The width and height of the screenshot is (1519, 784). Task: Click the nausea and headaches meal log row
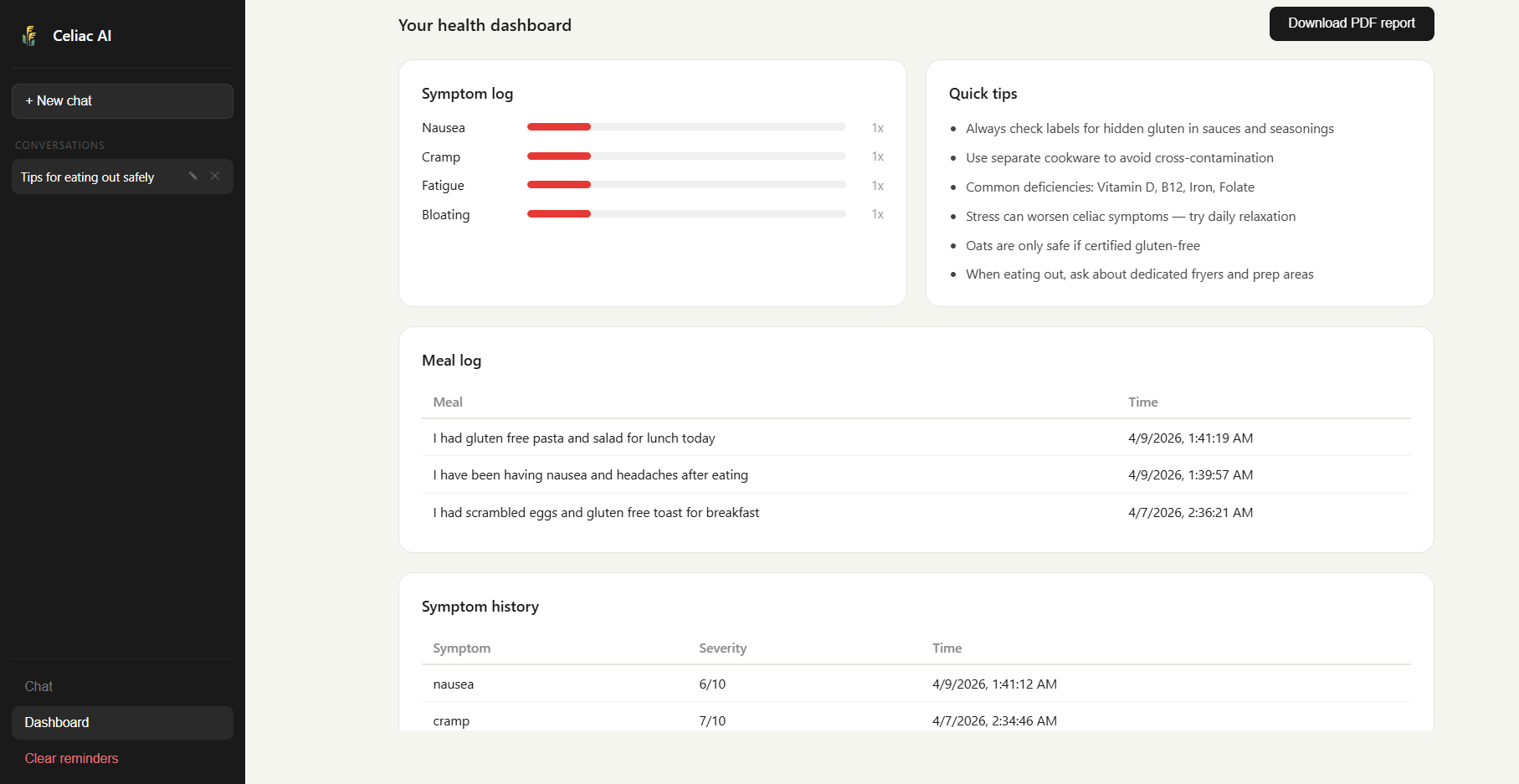click(590, 475)
